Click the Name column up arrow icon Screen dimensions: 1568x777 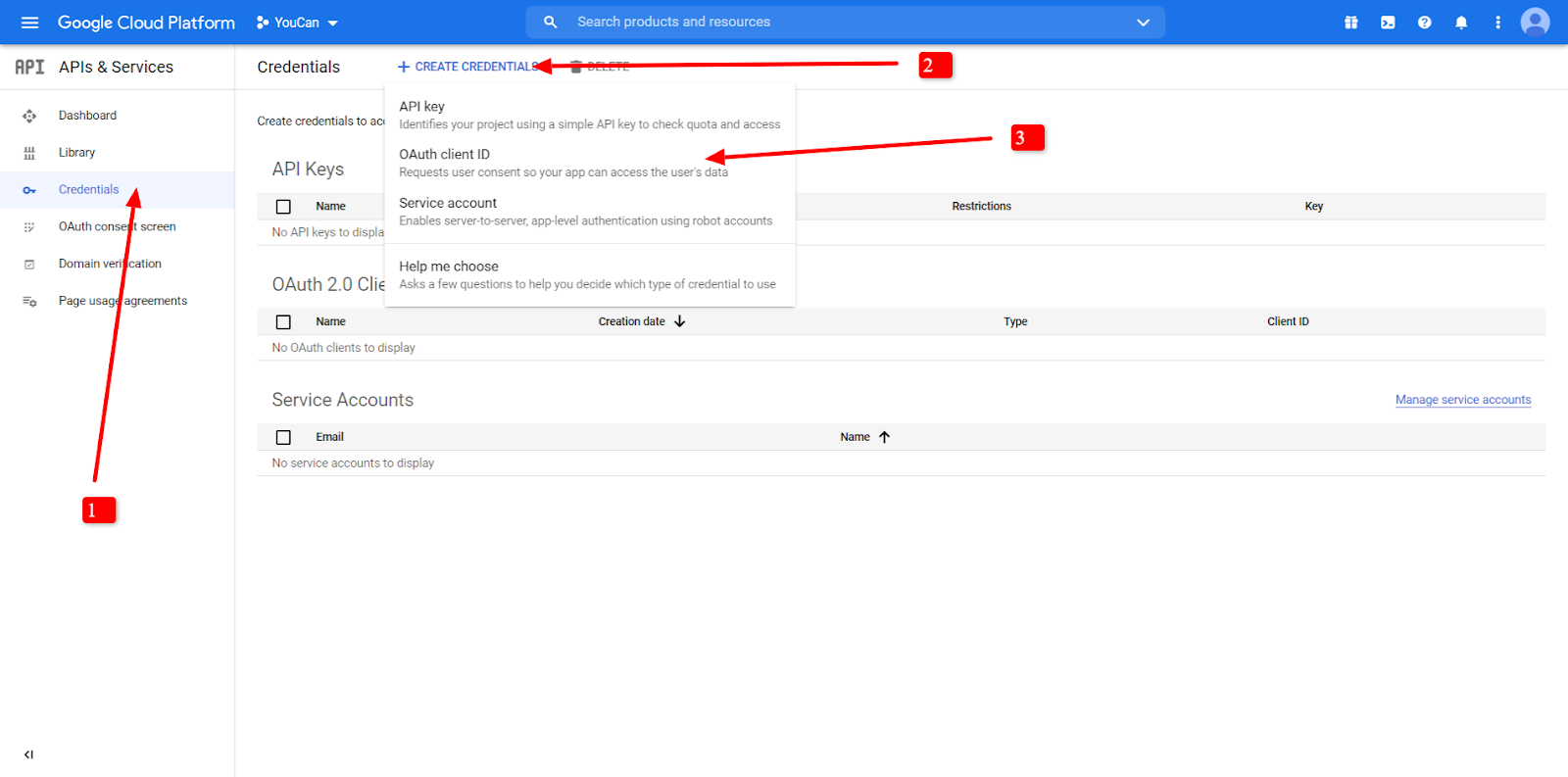885,437
